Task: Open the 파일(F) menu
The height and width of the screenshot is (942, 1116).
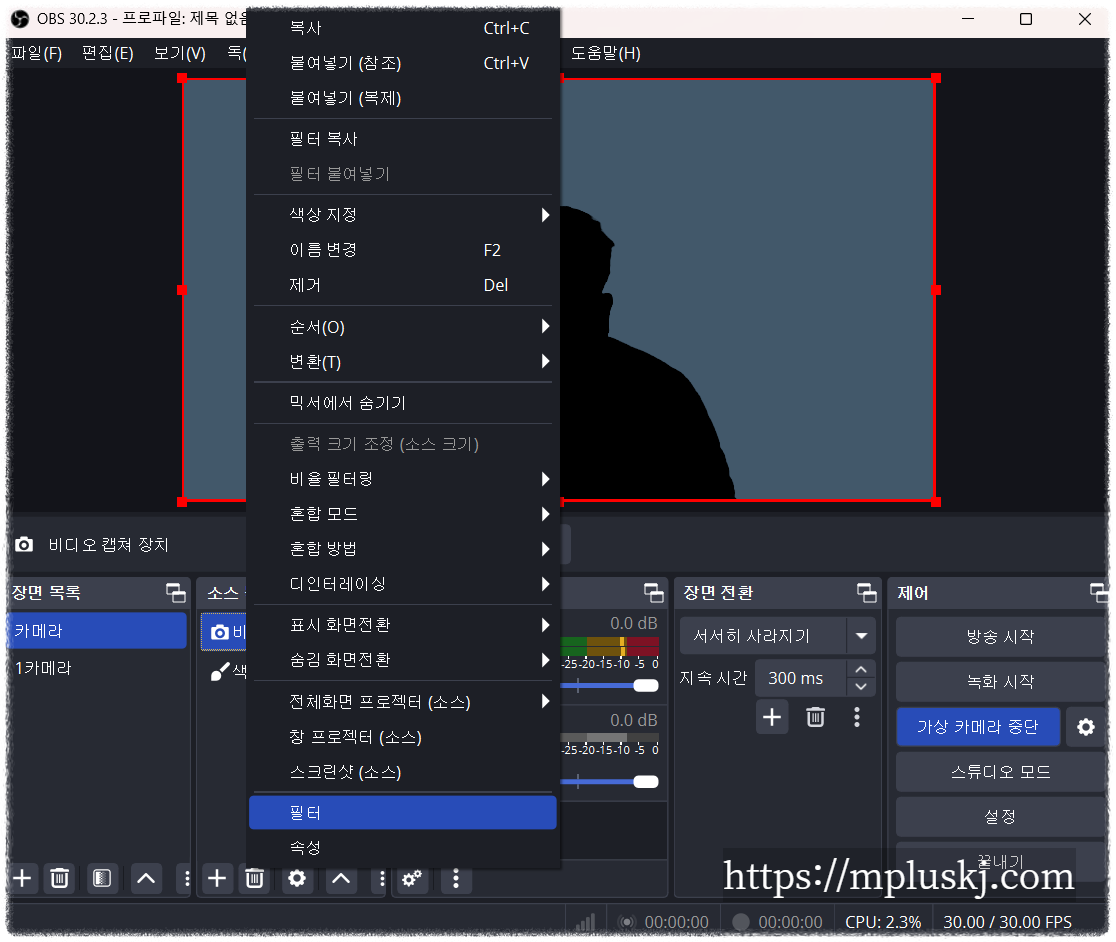Action: [35, 53]
